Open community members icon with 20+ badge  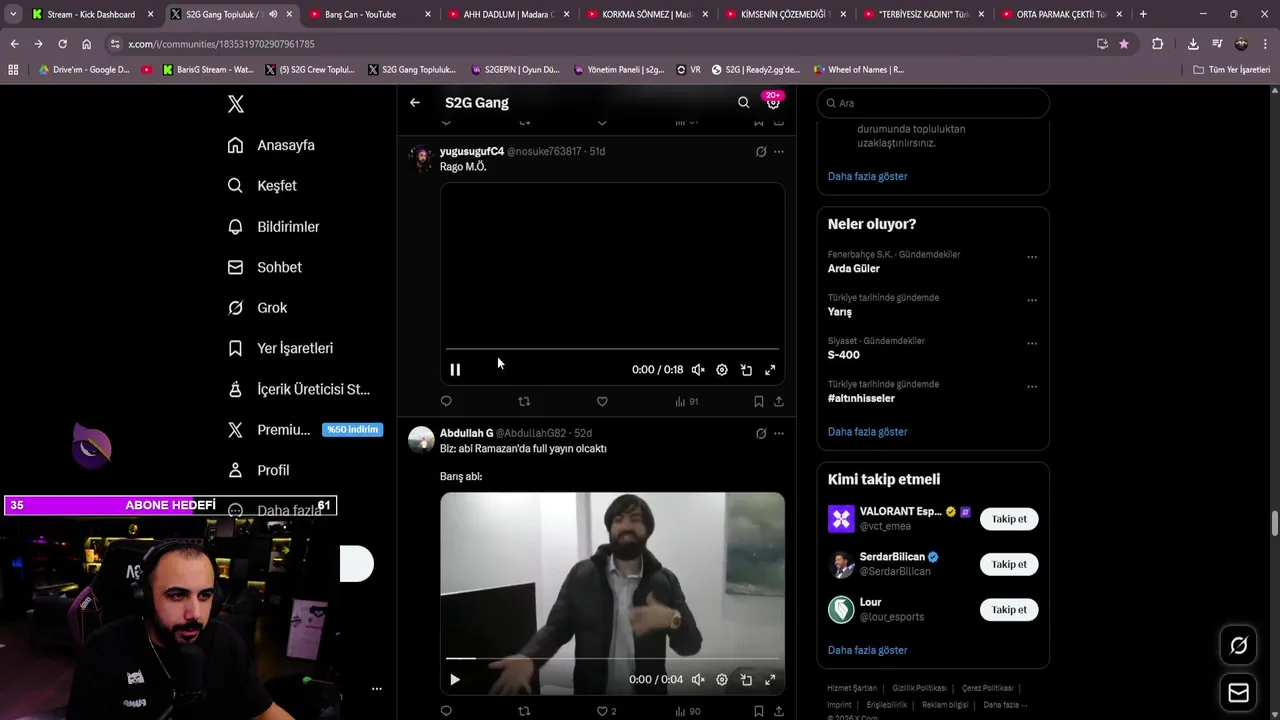click(773, 102)
